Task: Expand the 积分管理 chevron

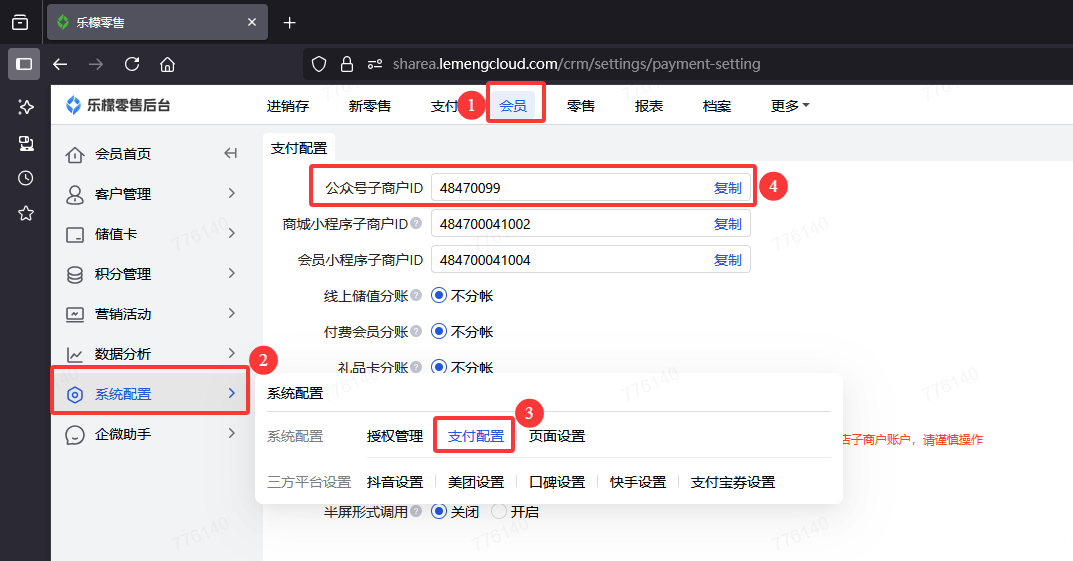Action: [231, 273]
